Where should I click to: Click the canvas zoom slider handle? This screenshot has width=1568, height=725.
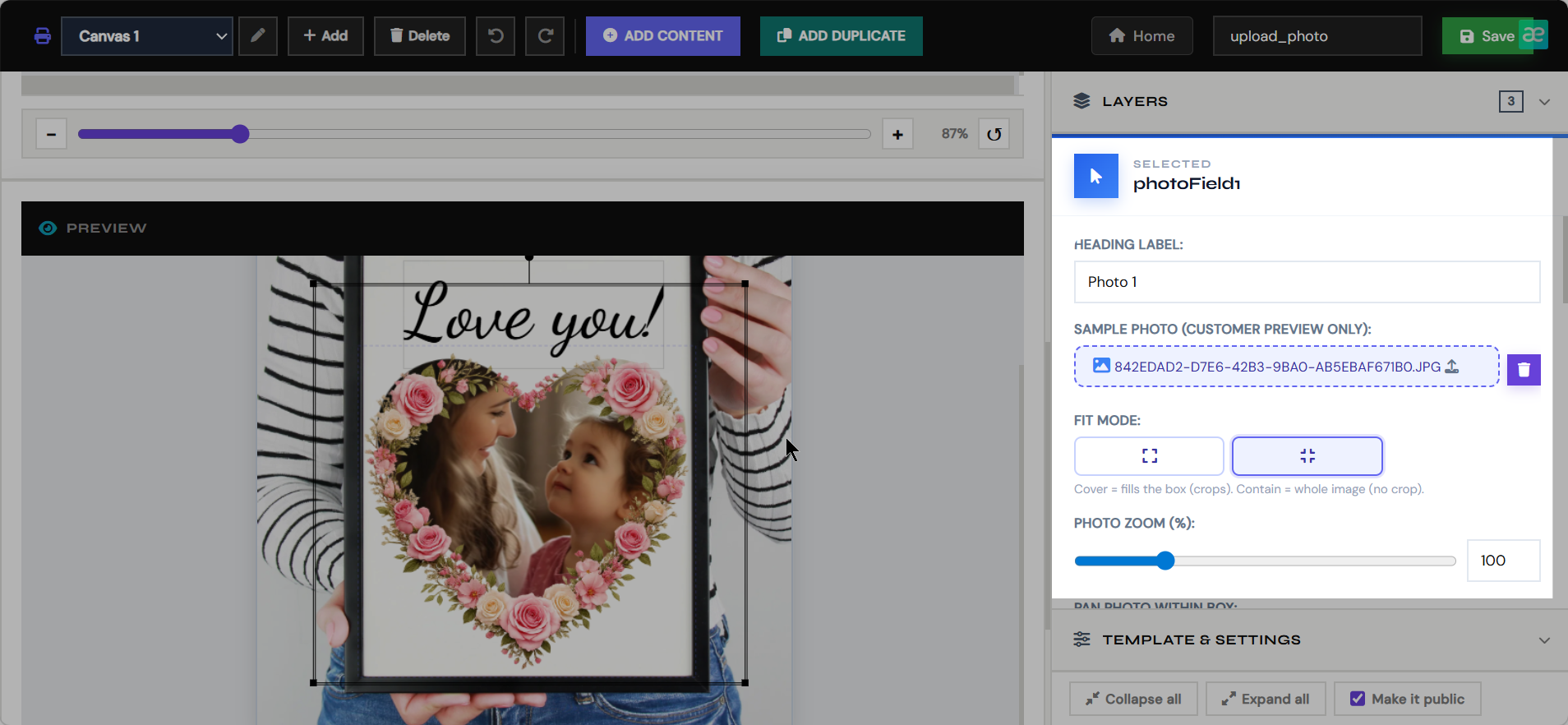coord(240,134)
